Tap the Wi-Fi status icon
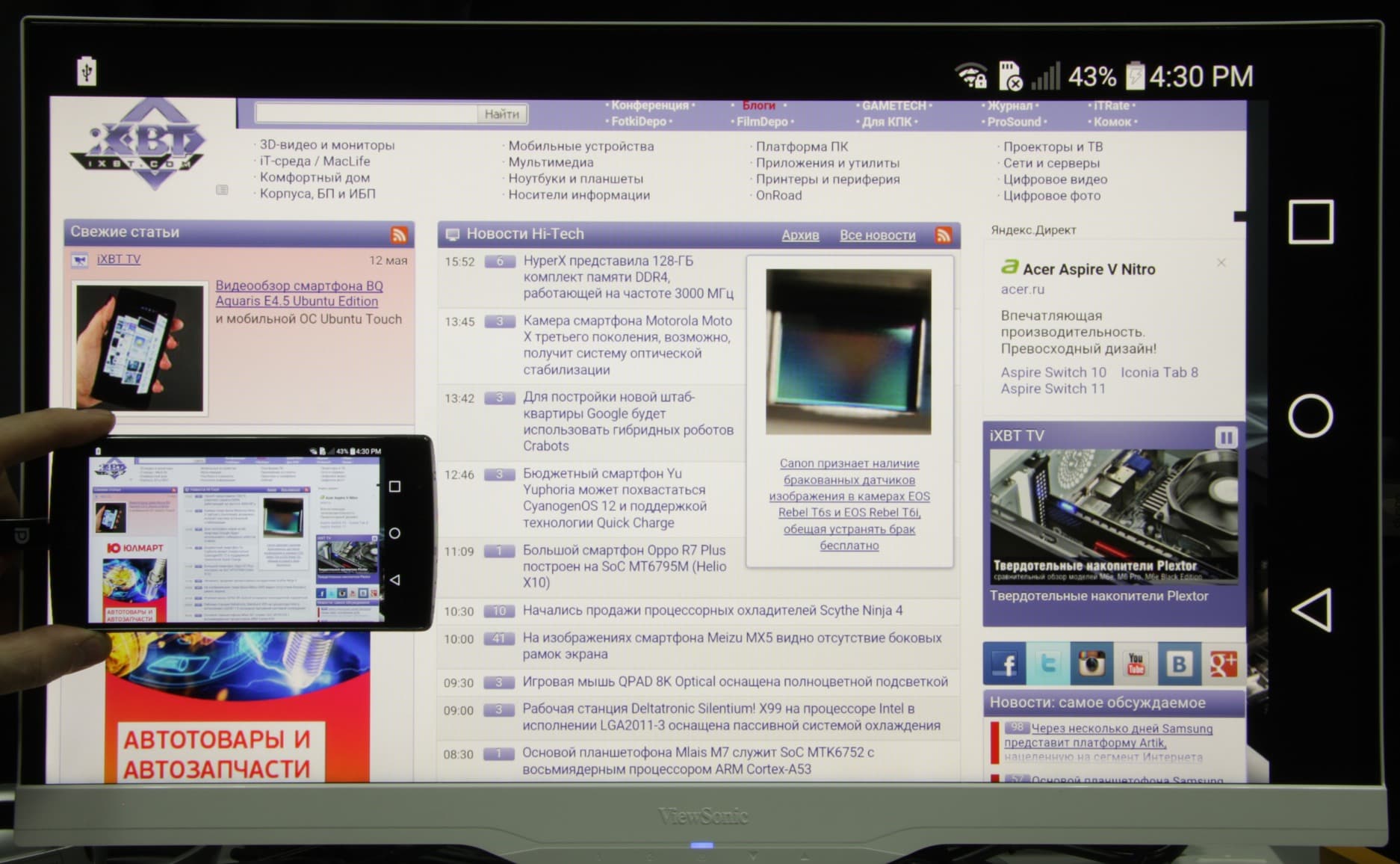Image resolution: width=1400 pixels, height=864 pixels. point(971,75)
